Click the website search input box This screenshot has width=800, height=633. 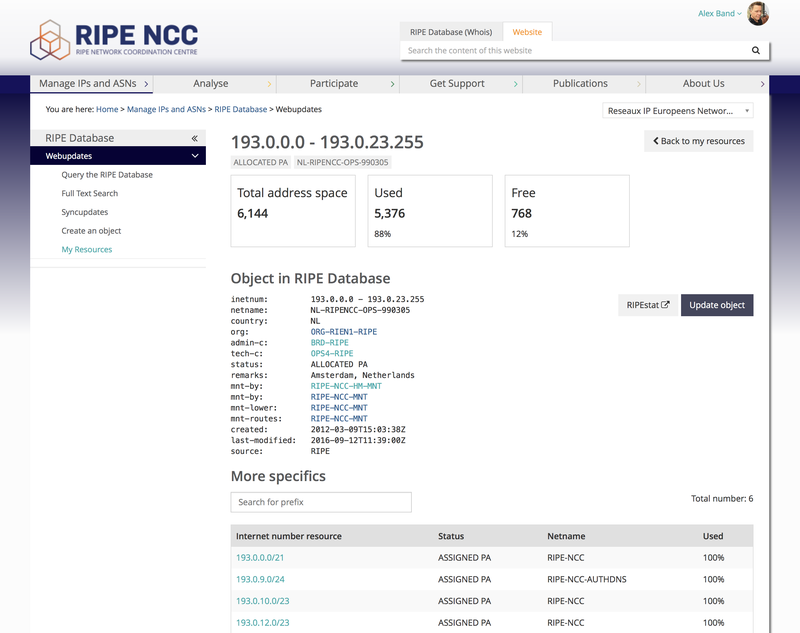click(x=575, y=50)
